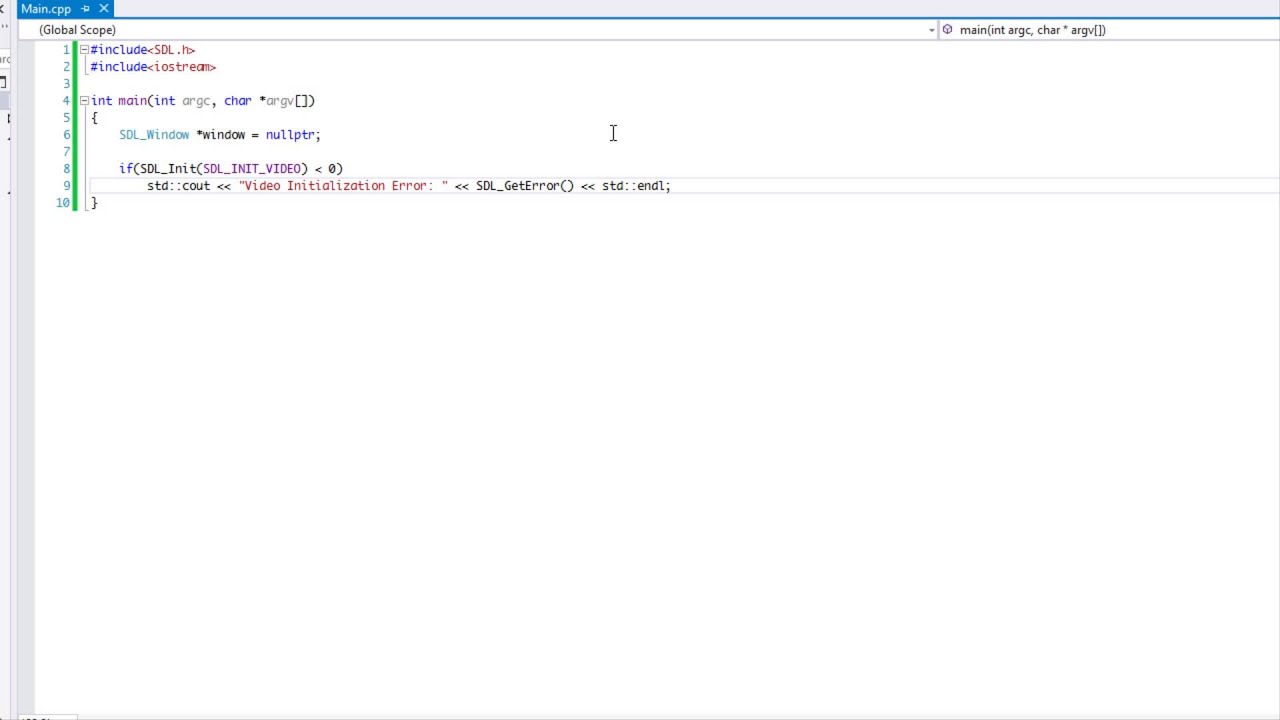Click the 'main' function name in code
Screen dimensions: 1280x720
132,101
